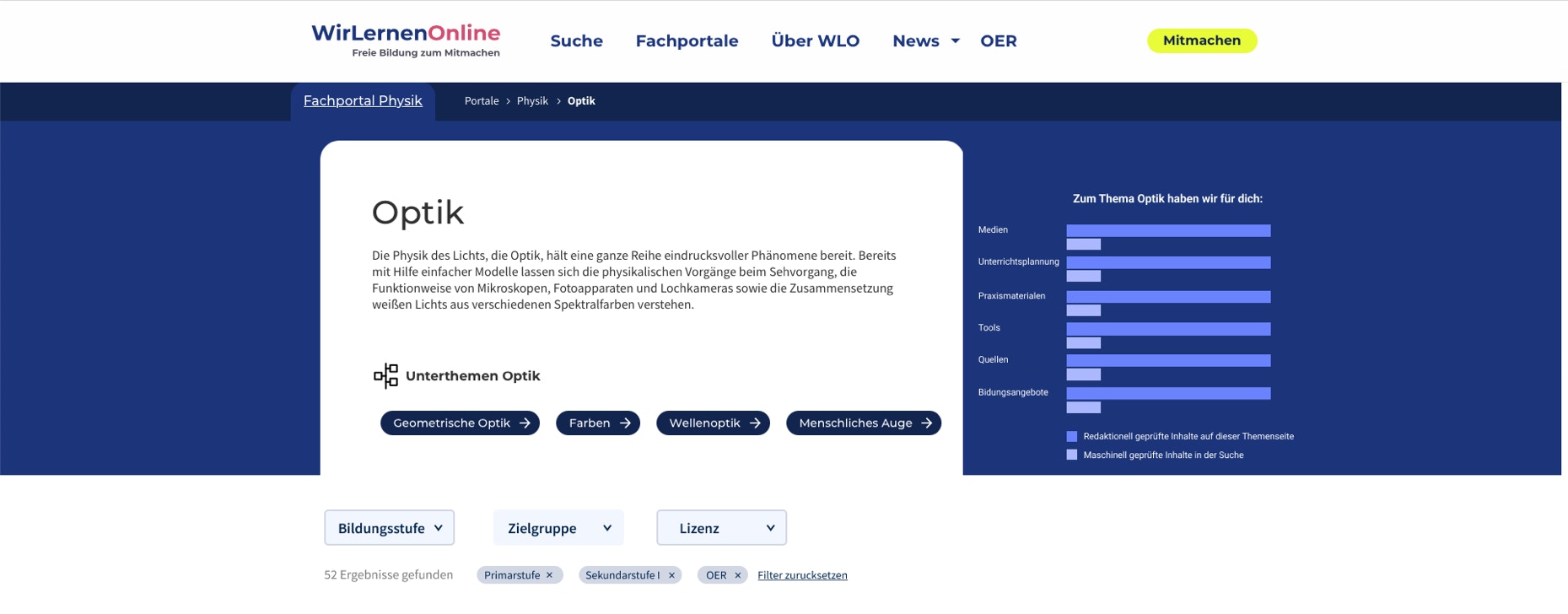Click the Filter zurücksetzen link
The height and width of the screenshot is (614, 1568).
pos(802,575)
